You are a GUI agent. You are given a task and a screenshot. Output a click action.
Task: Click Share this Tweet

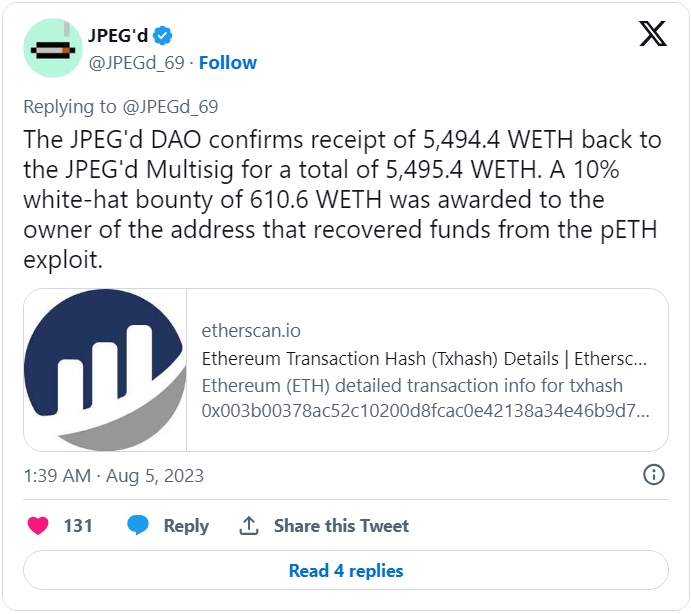point(341,525)
